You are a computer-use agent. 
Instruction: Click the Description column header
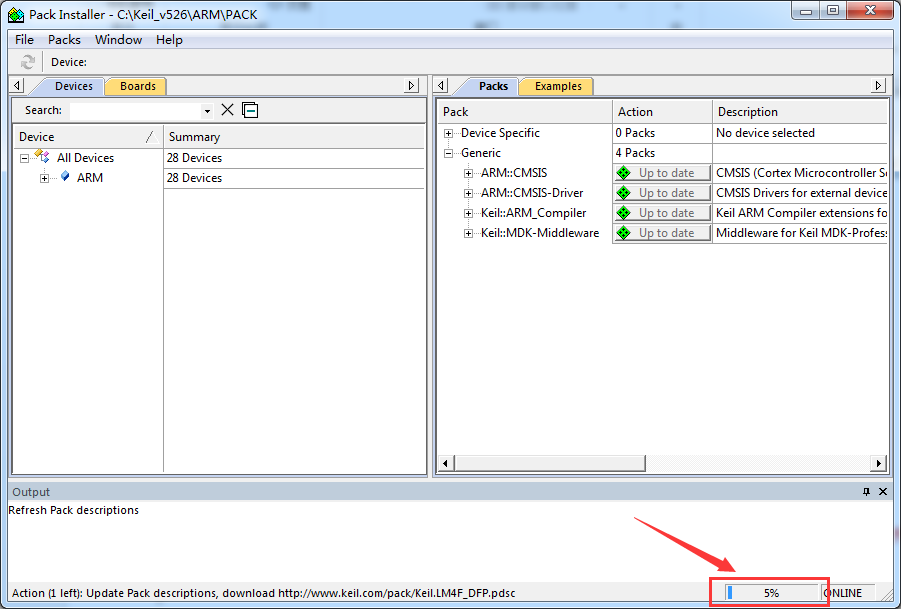(x=800, y=112)
